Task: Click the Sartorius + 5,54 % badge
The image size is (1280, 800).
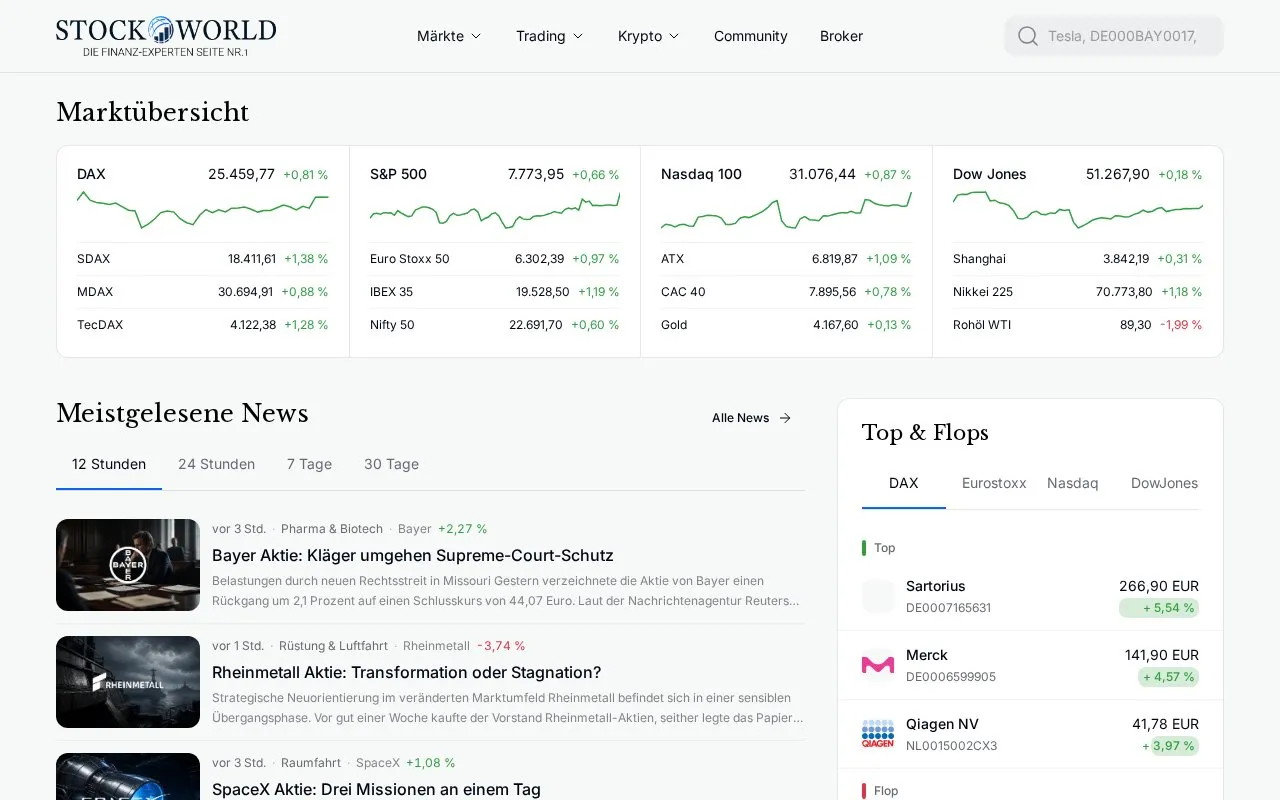Action: click(1159, 608)
